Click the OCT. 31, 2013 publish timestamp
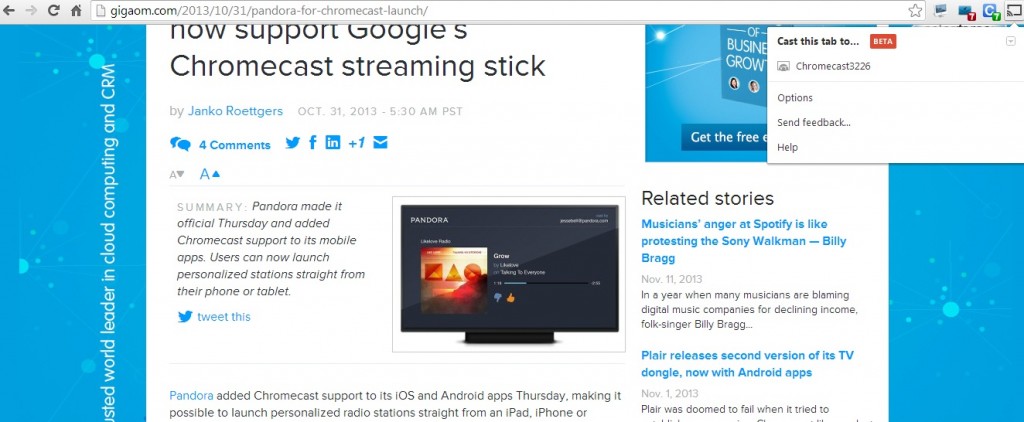The width and height of the screenshot is (1024, 422). [x=380, y=112]
